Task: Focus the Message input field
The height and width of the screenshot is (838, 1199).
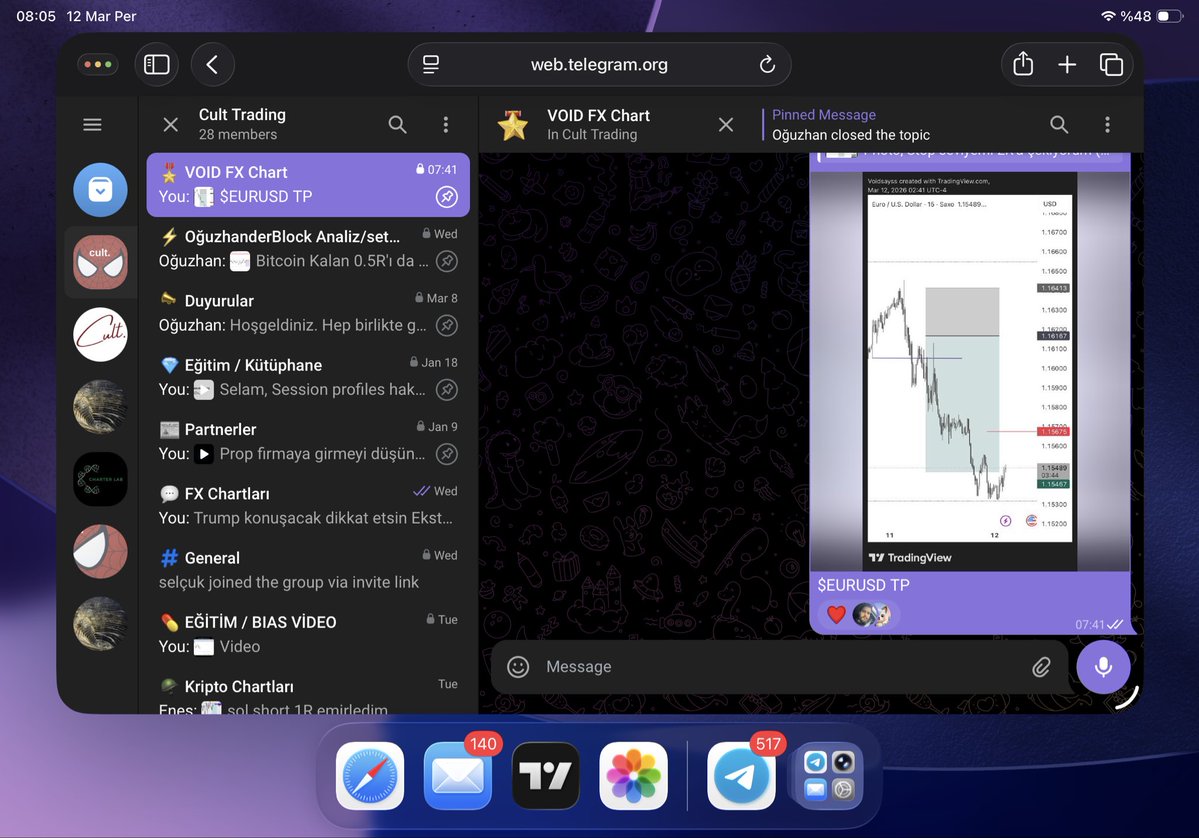Action: [x=780, y=667]
